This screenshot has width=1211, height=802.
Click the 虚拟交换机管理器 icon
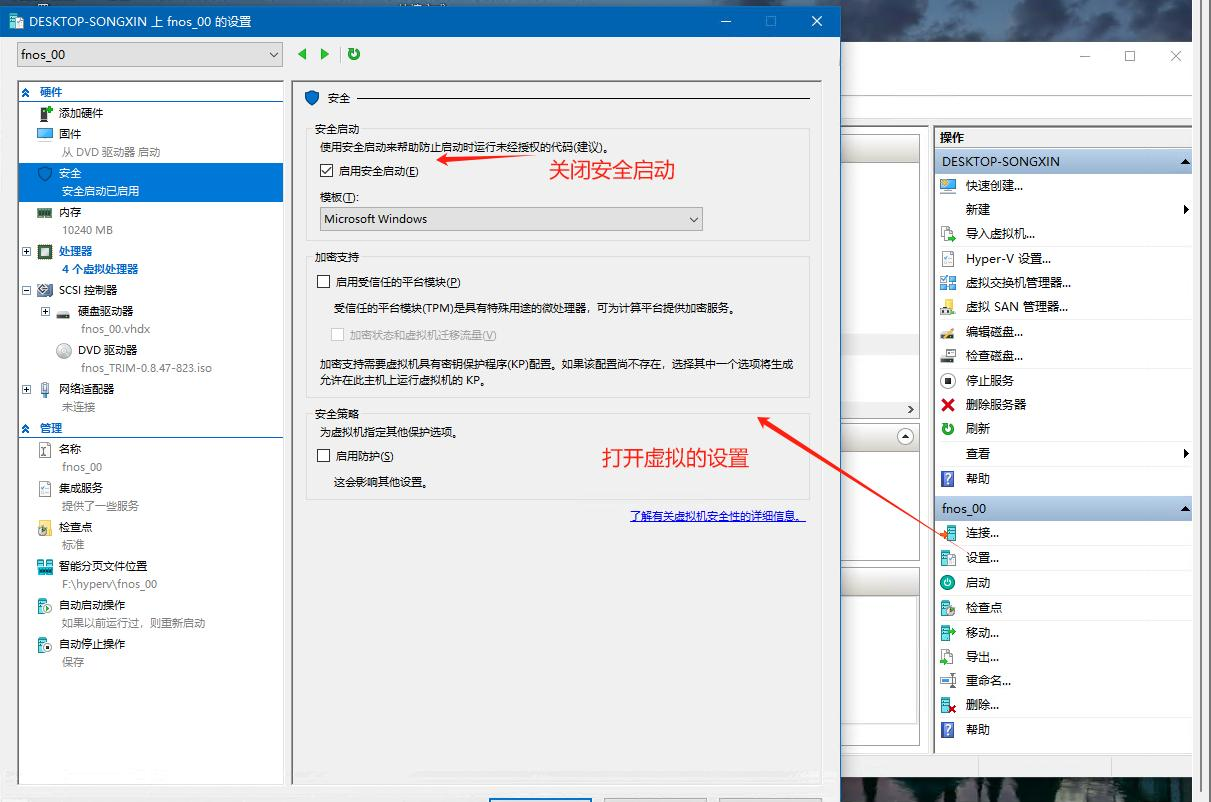(x=948, y=283)
